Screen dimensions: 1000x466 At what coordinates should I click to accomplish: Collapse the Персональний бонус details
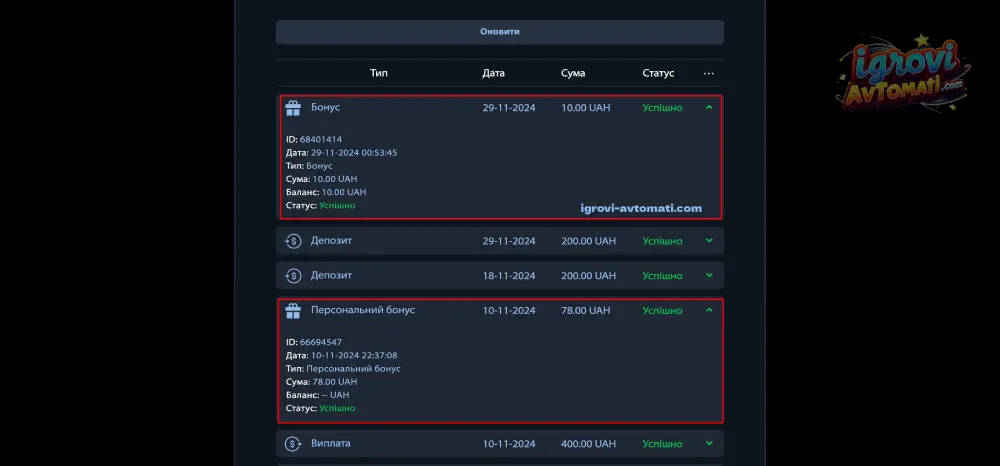[709, 311]
